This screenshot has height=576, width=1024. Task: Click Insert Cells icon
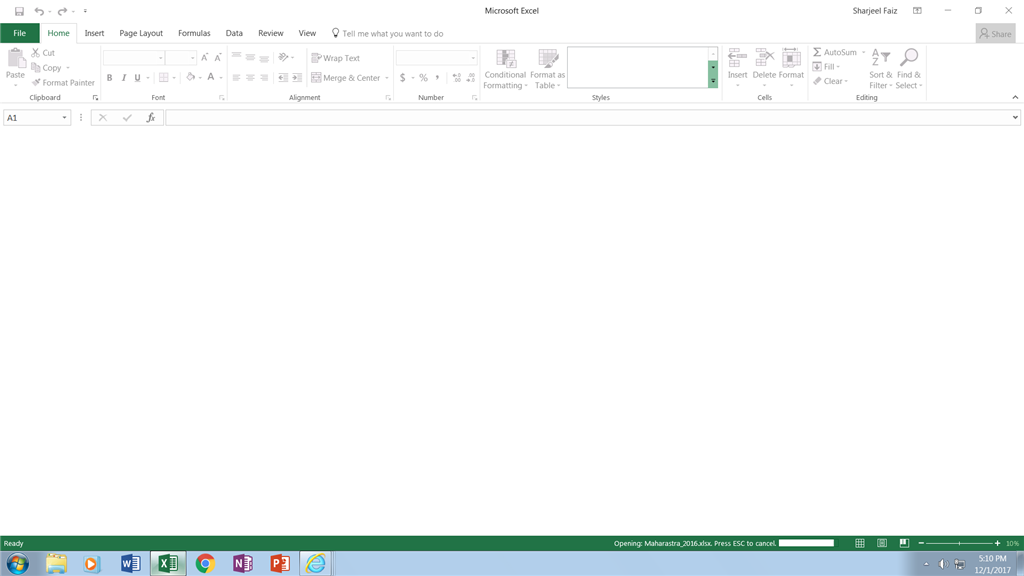737,57
